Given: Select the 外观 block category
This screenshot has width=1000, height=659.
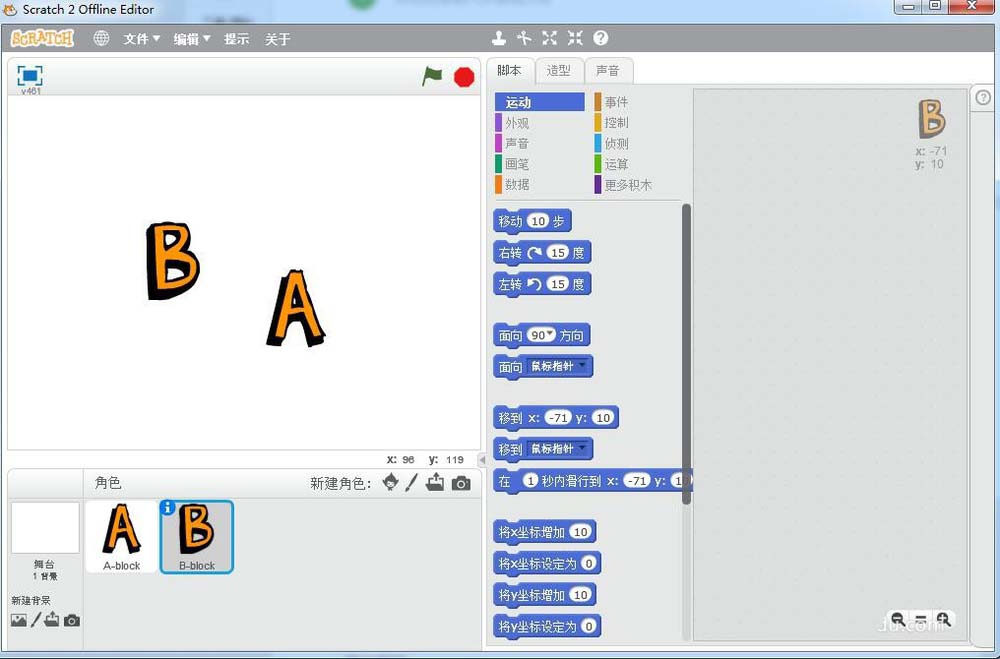Looking at the screenshot, I should (x=517, y=123).
